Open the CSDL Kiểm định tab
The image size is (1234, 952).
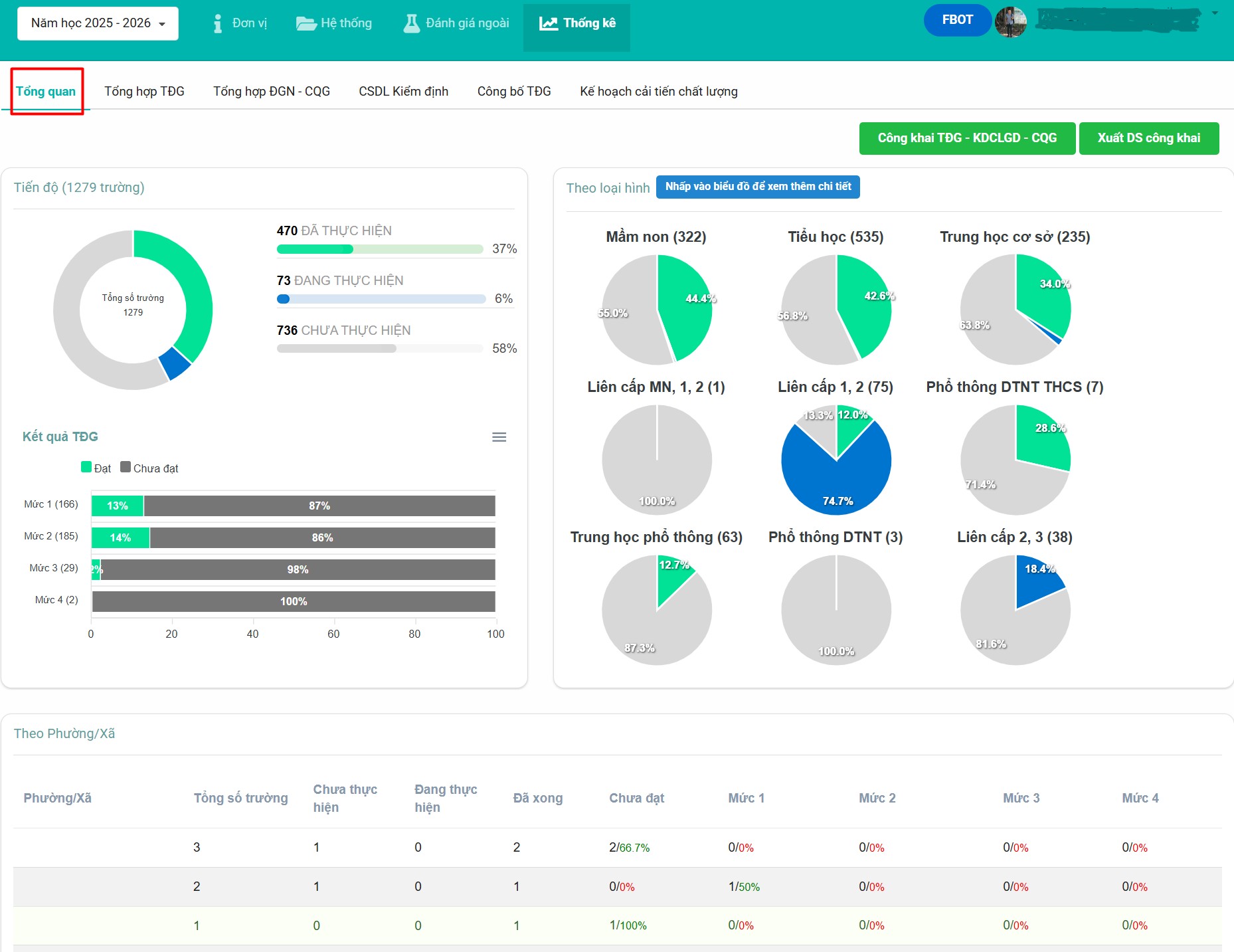(x=403, y=92)
